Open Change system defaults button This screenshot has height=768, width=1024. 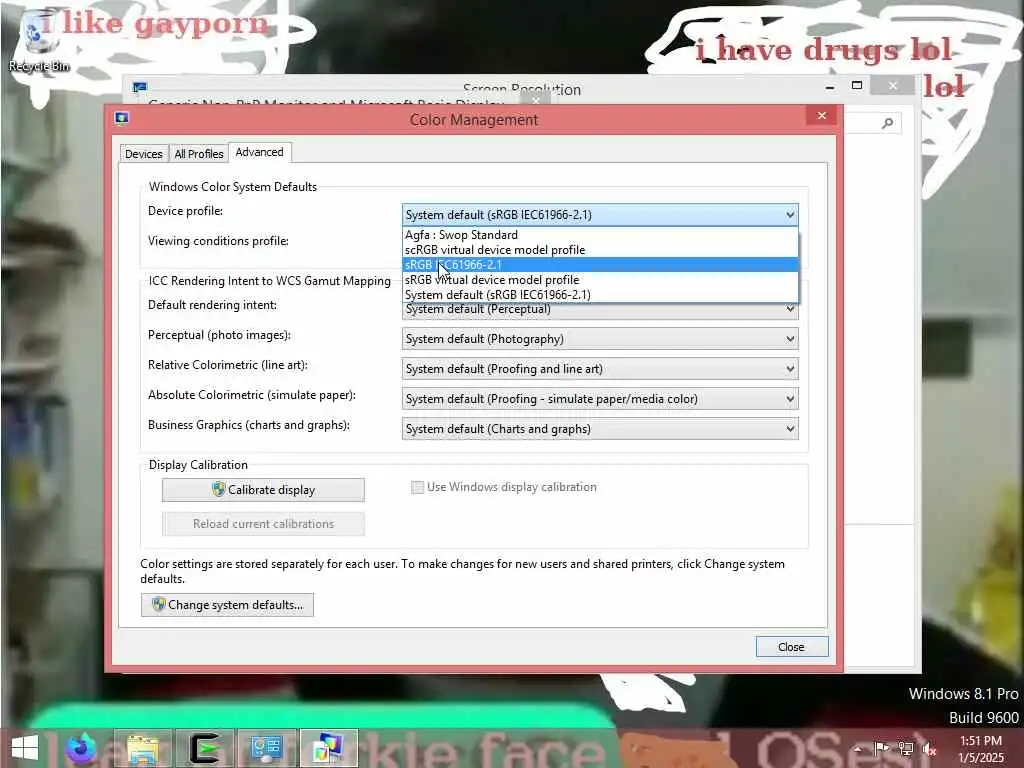(x=227, y=605)
